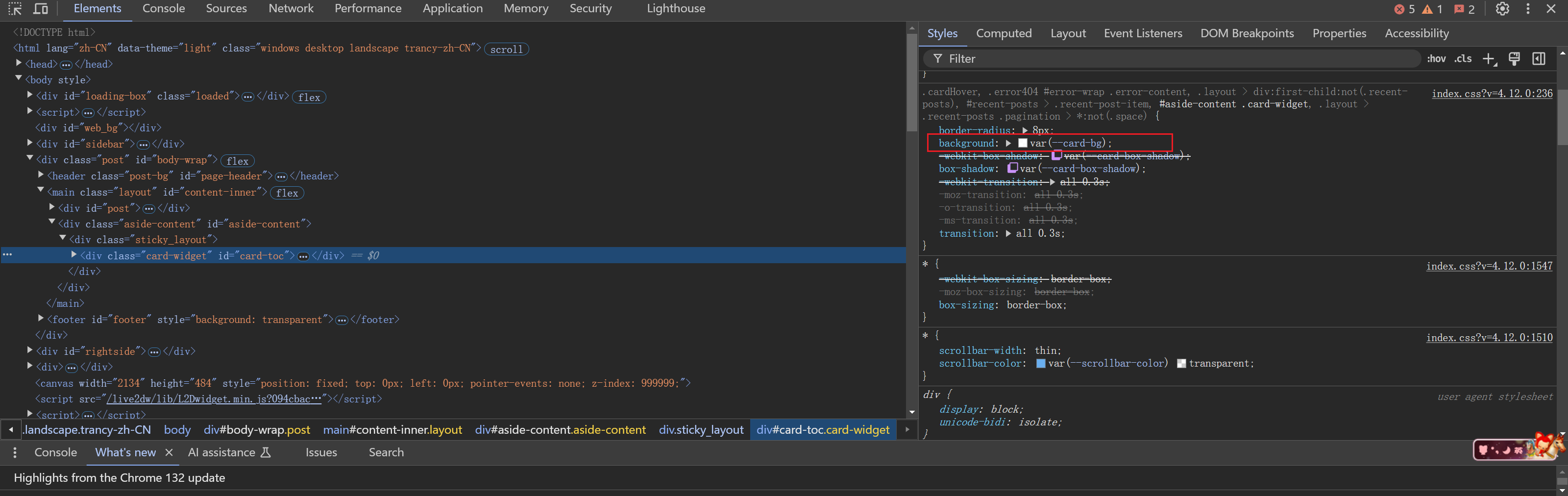Click the scroll badge on html
The image size is (1568, 496).
coord(507,50)
